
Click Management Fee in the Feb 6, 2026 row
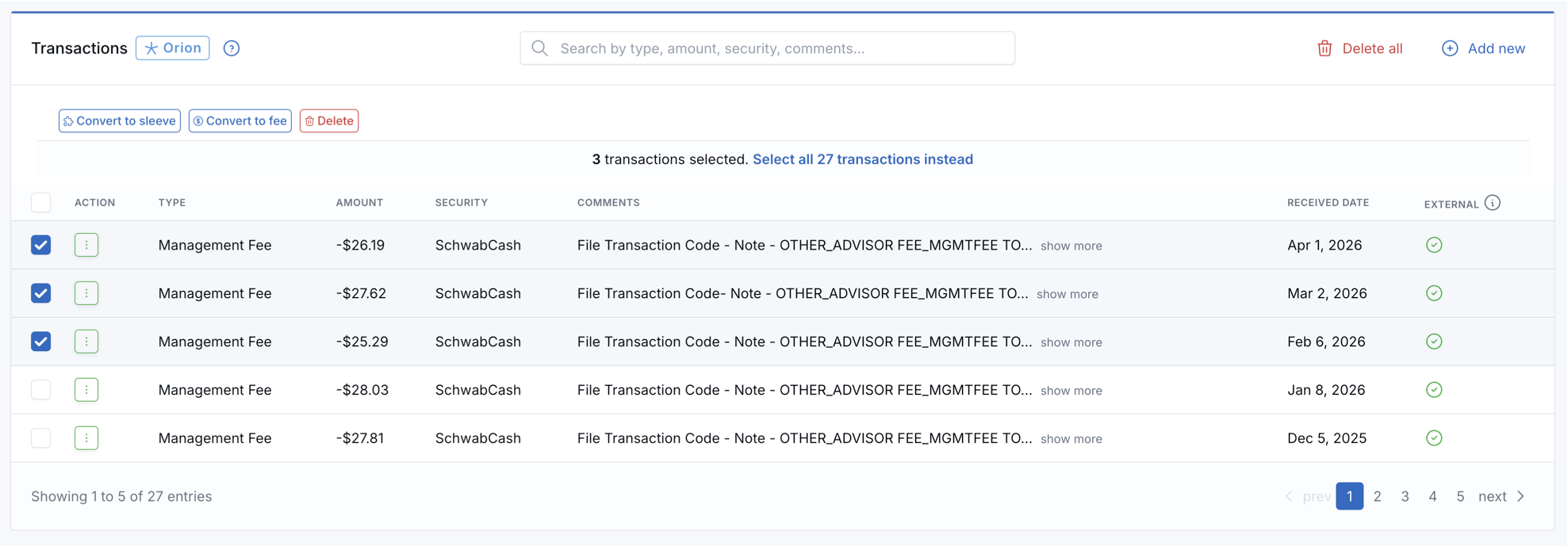[x=215, y=342]
